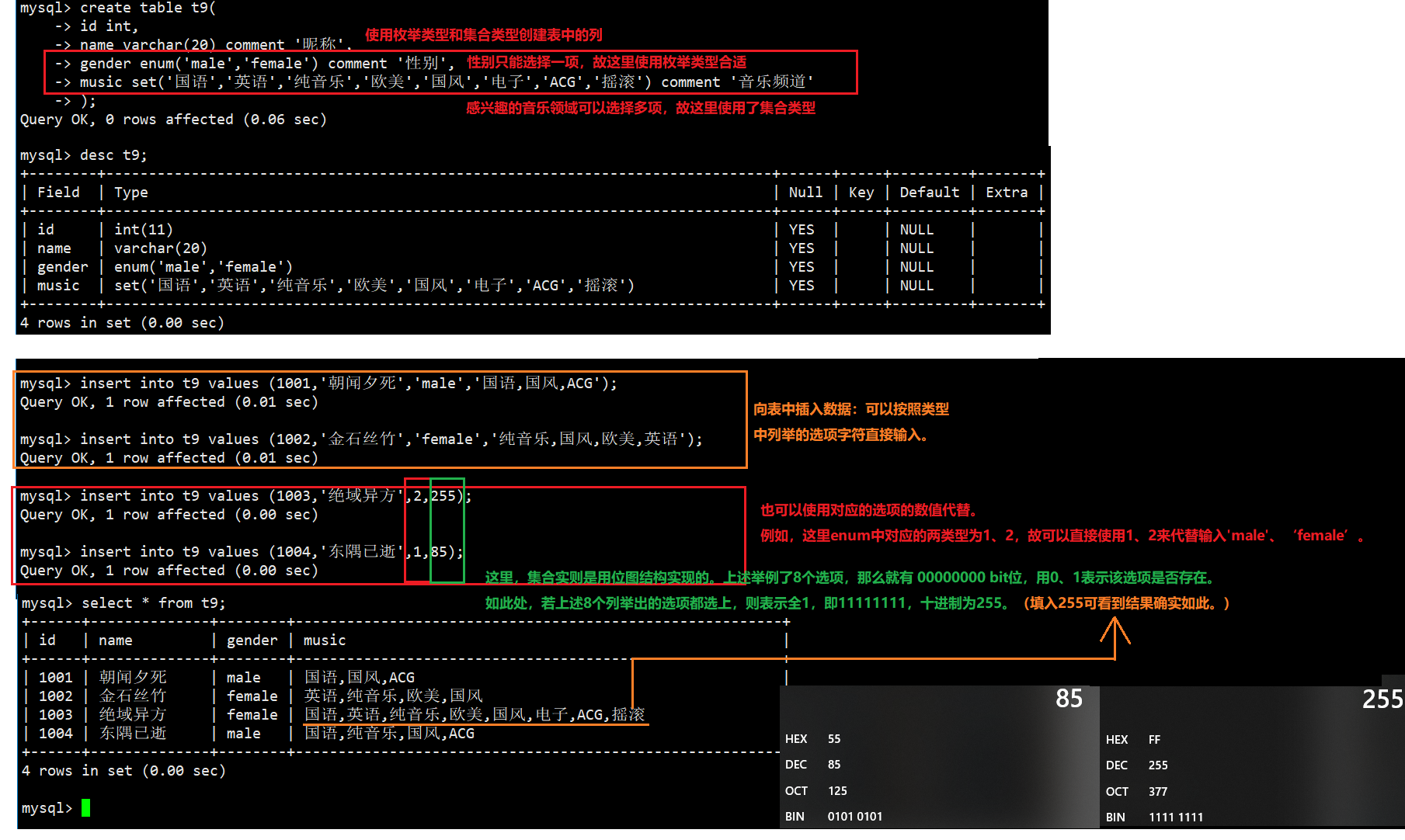
Task: Click the set(...) type cell for music
Action: click(374, 286)
